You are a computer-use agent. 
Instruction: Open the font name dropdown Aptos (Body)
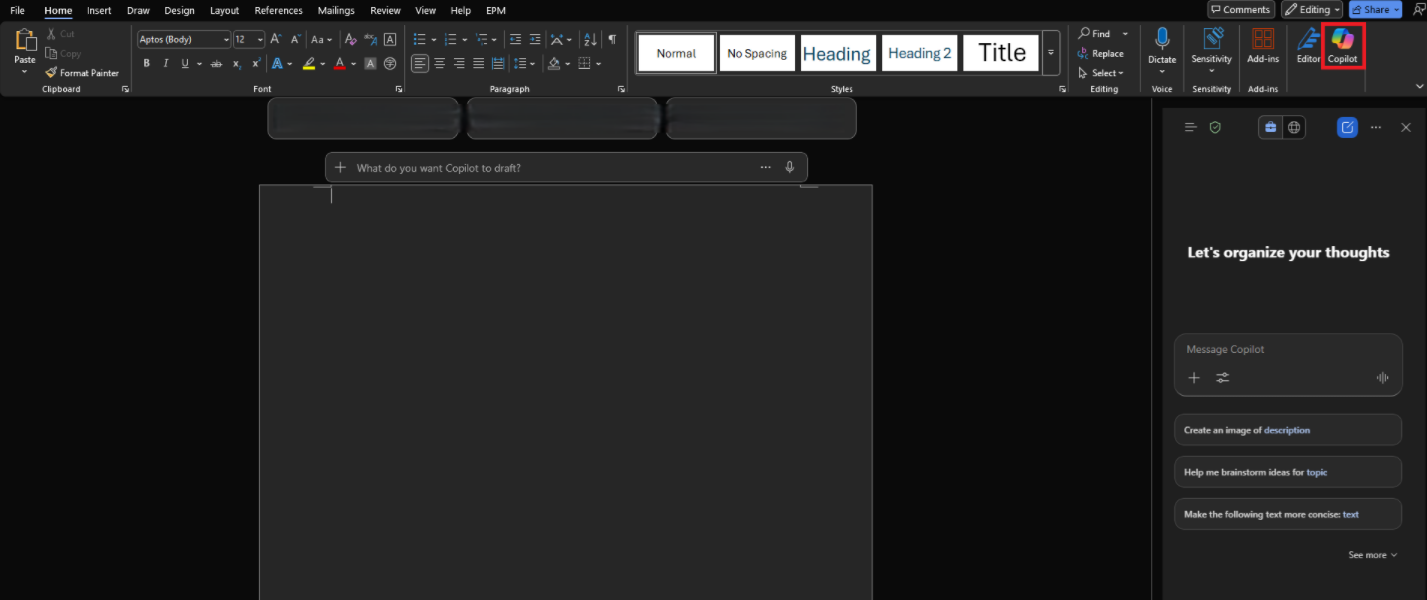tap(225, 39)
